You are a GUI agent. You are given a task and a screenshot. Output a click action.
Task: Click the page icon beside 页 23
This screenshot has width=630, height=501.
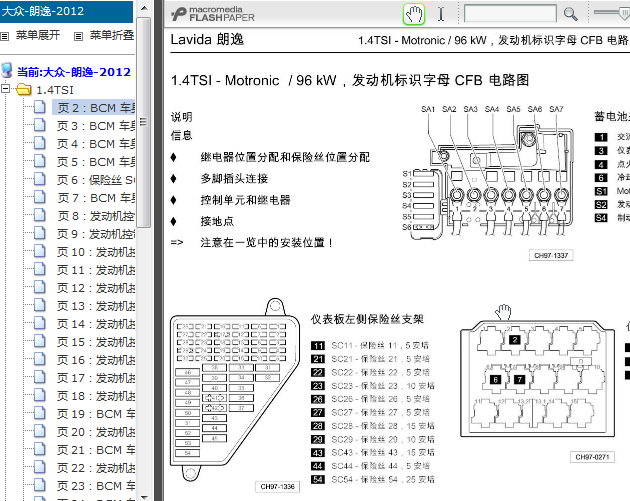click(x=39, y=485)
